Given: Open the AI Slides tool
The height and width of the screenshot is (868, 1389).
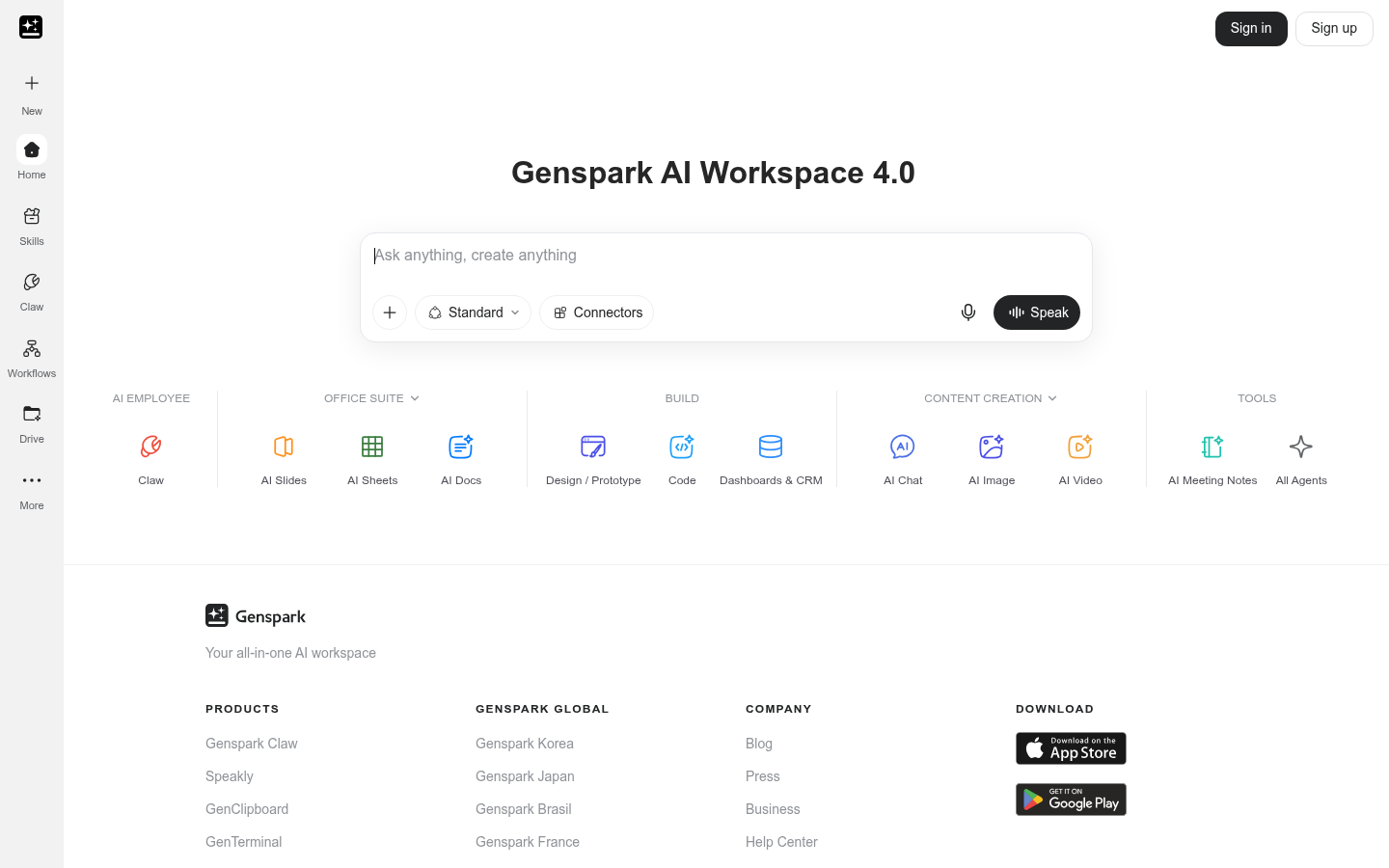Looking at the screenshot, I should pyautogui.click(x=284, y=459).
